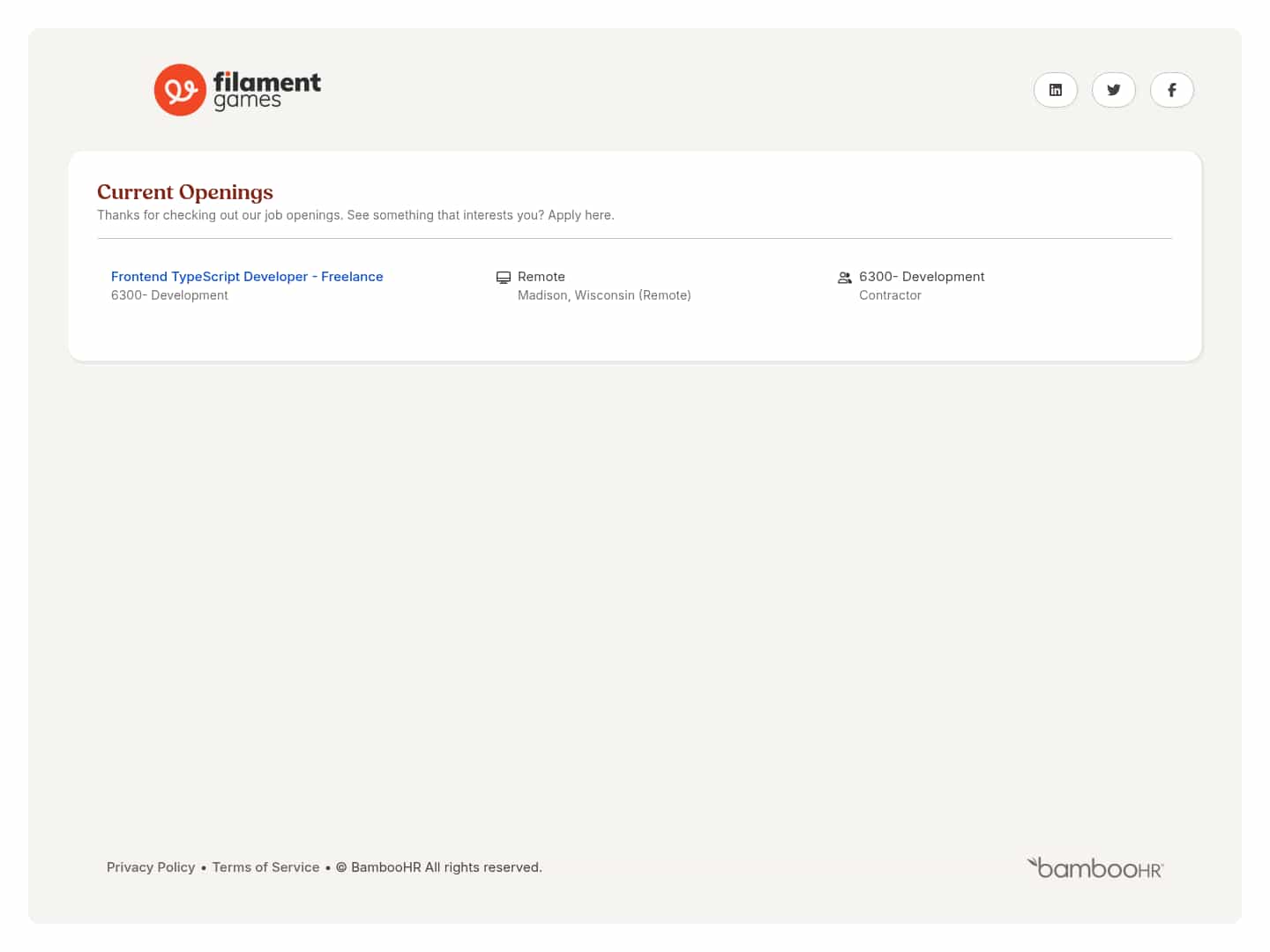Click the Madison, Wisconsin (Remote) text
Viewport: 1270px width, 952px height.
[x=604, y=295]
